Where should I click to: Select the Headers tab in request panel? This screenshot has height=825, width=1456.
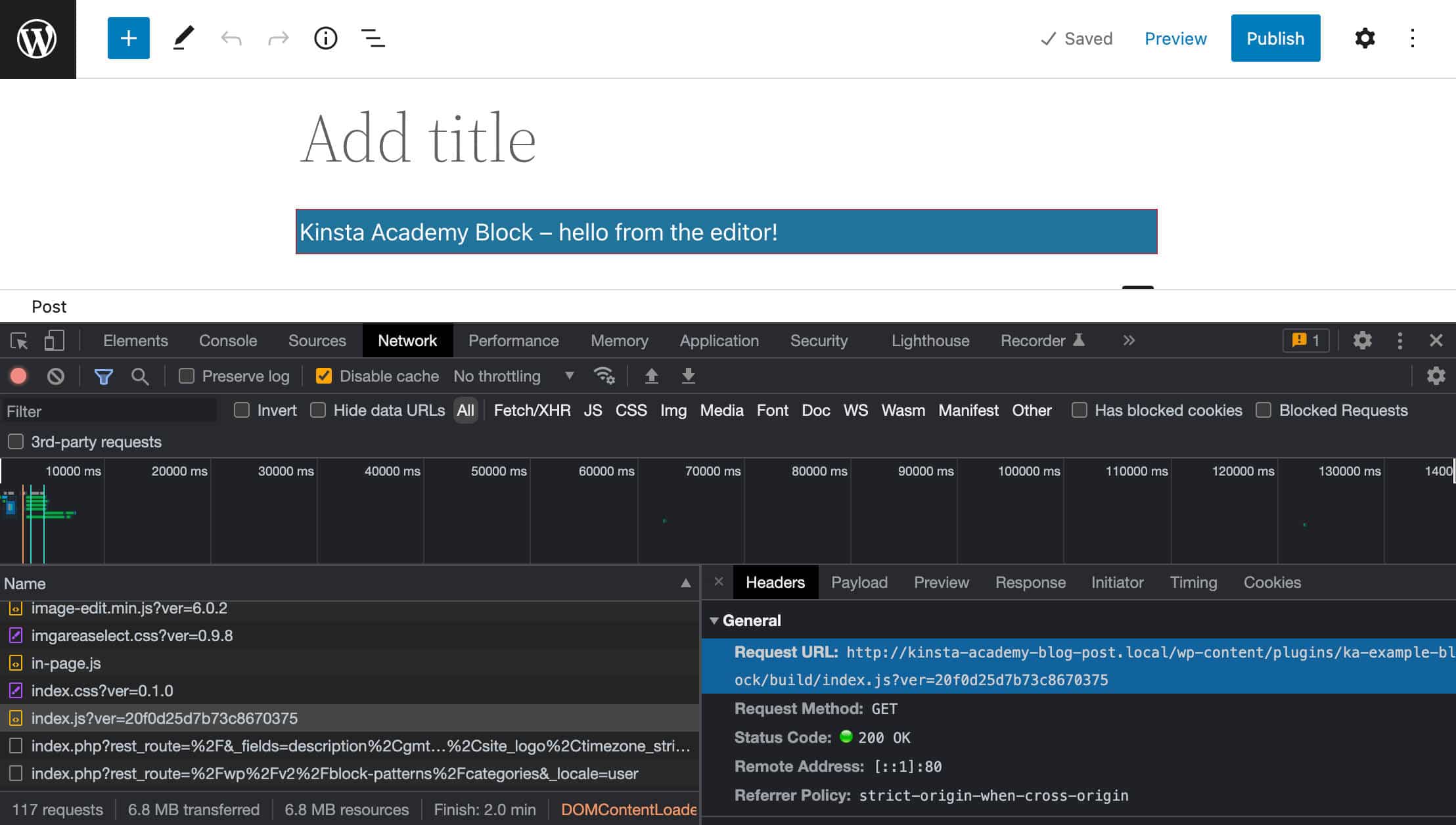pyautogui.click(x=775, y=582)
